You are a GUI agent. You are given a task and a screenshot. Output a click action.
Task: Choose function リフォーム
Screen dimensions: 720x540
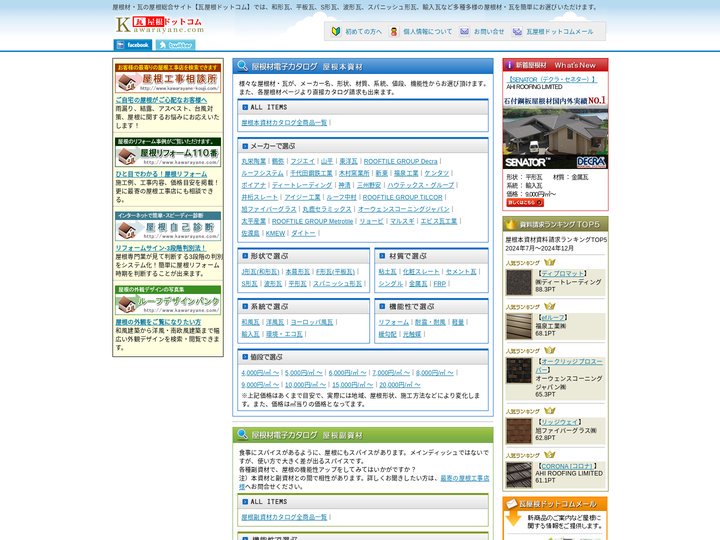click(394, 322)
